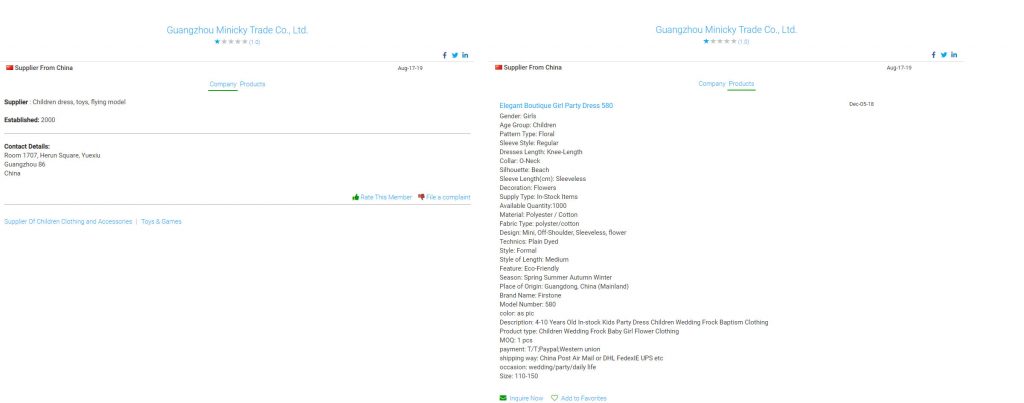Viewport: 1024px width, 403px height.
Task: Click the Facebook icon above the product listing
Action: (x=934, y=55)
